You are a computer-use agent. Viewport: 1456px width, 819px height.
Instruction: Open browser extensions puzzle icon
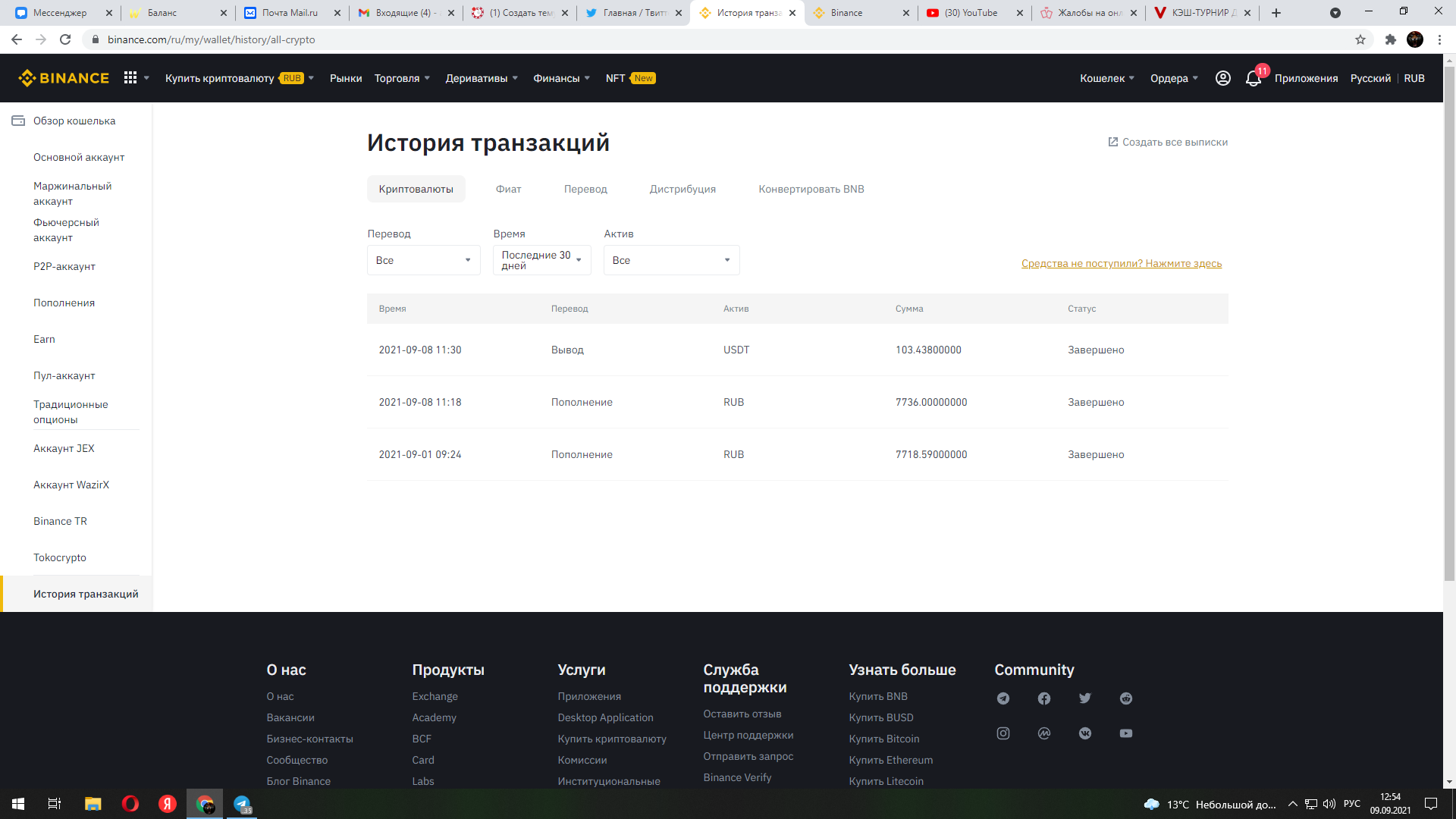pyautogui.click(x=1390, y=39)
